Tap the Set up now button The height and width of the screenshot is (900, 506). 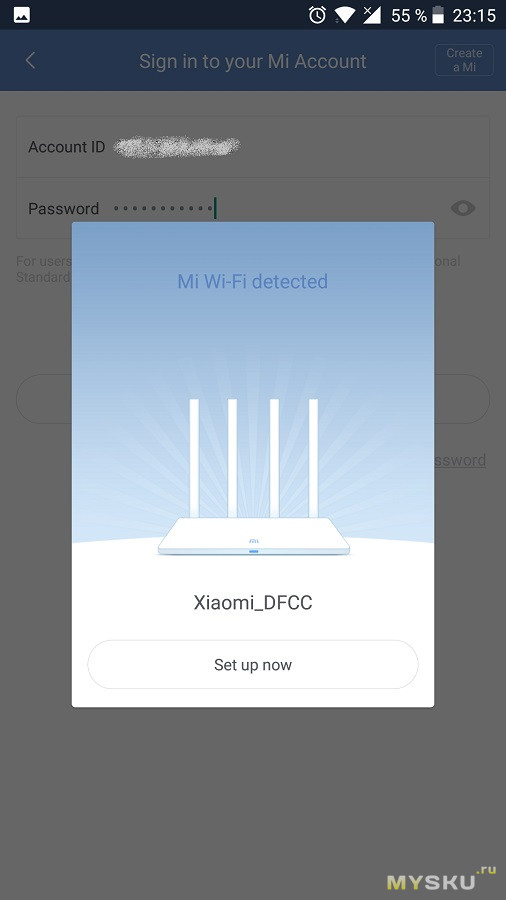tap(252, 665)
